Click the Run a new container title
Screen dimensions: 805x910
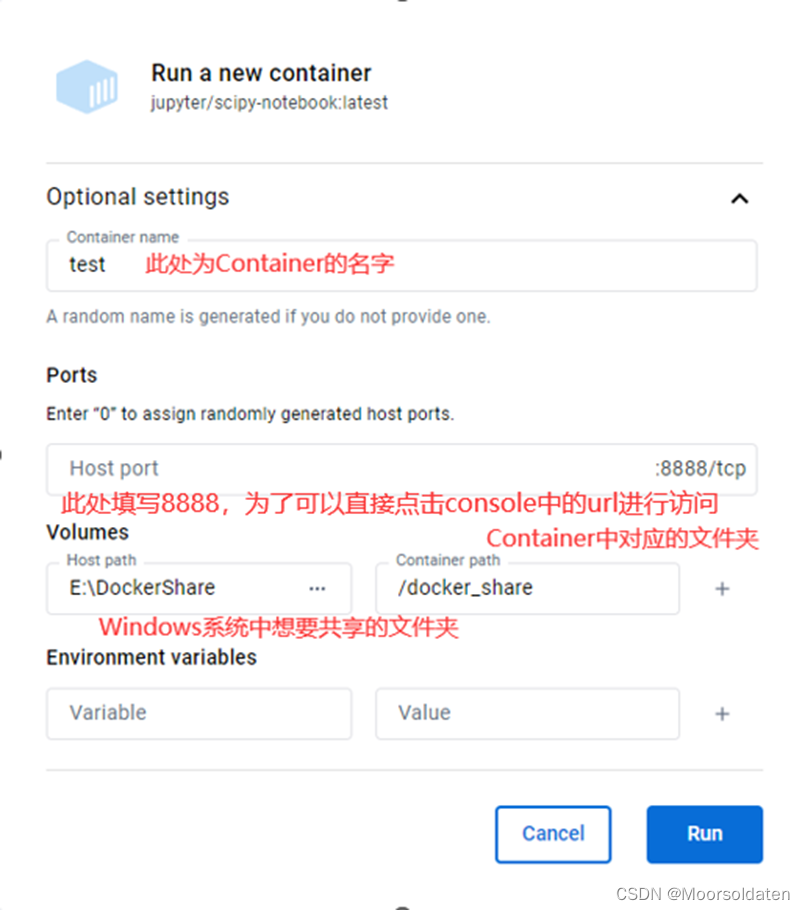tap(261, 73)
